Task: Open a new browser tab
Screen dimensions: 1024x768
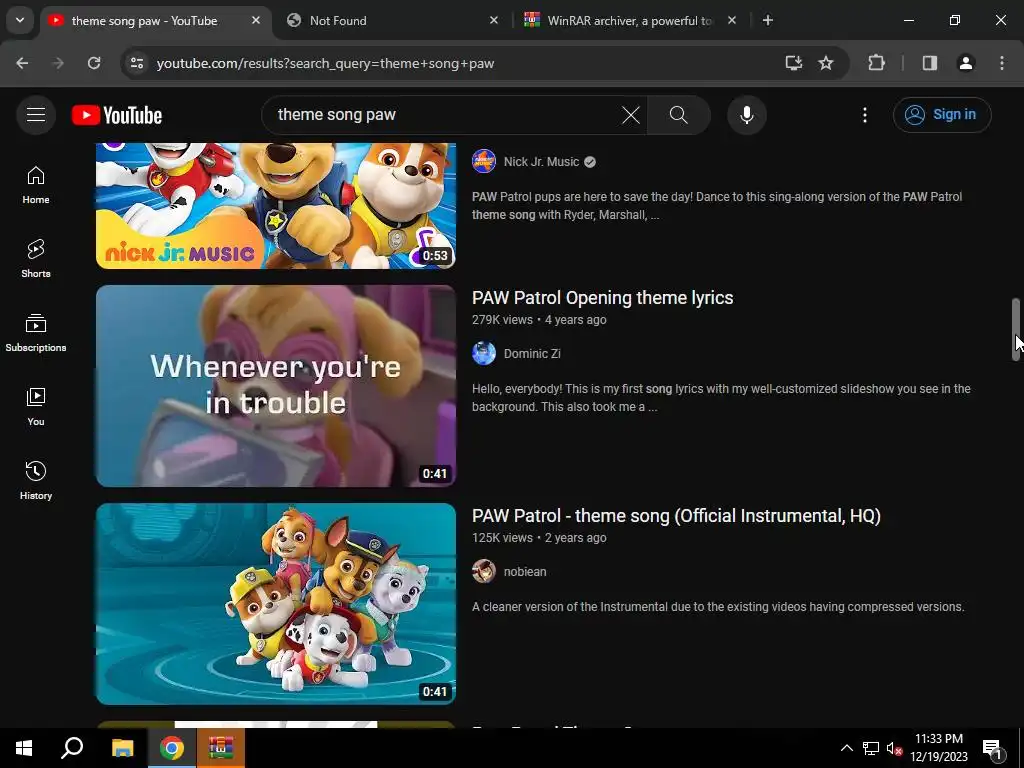Action: tap(768, 20)
